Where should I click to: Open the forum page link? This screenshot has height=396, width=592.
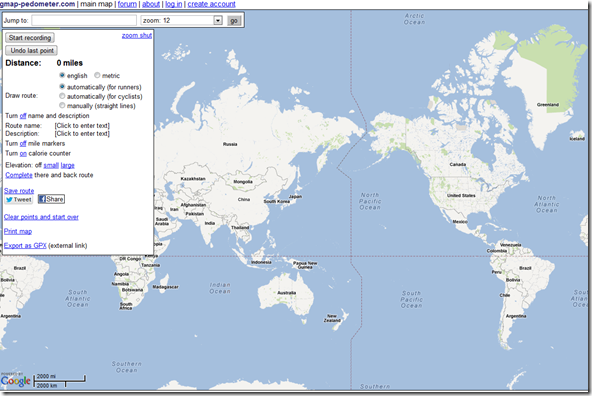[127, 4]
